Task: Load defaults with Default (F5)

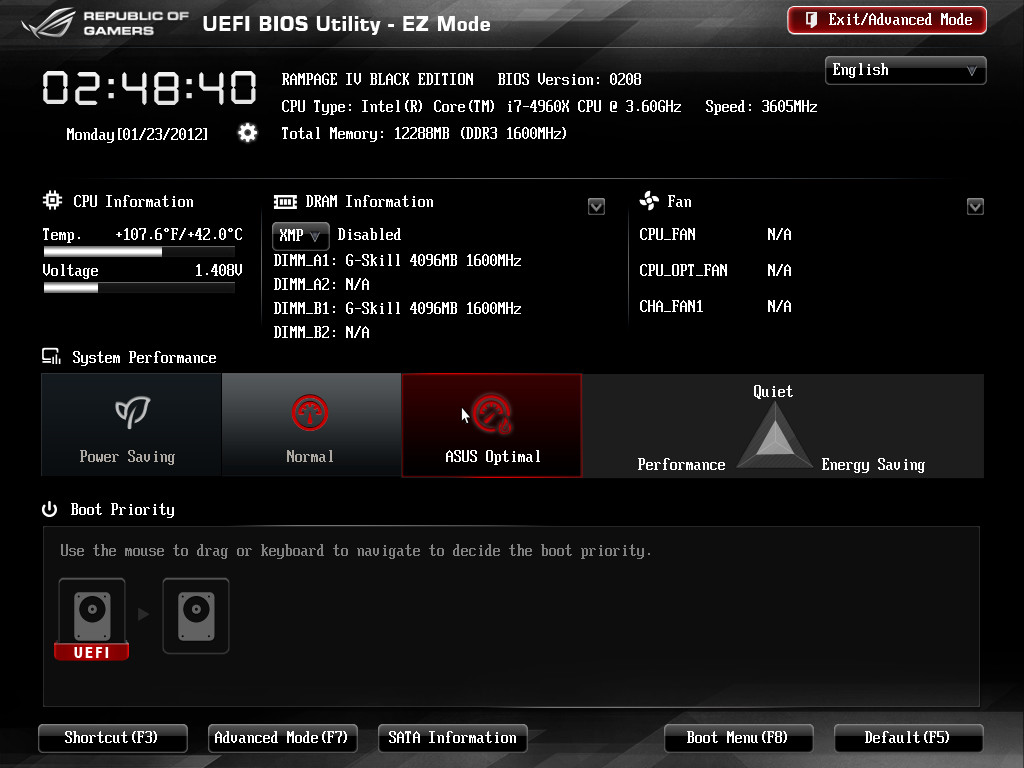Action: (908, 738)
